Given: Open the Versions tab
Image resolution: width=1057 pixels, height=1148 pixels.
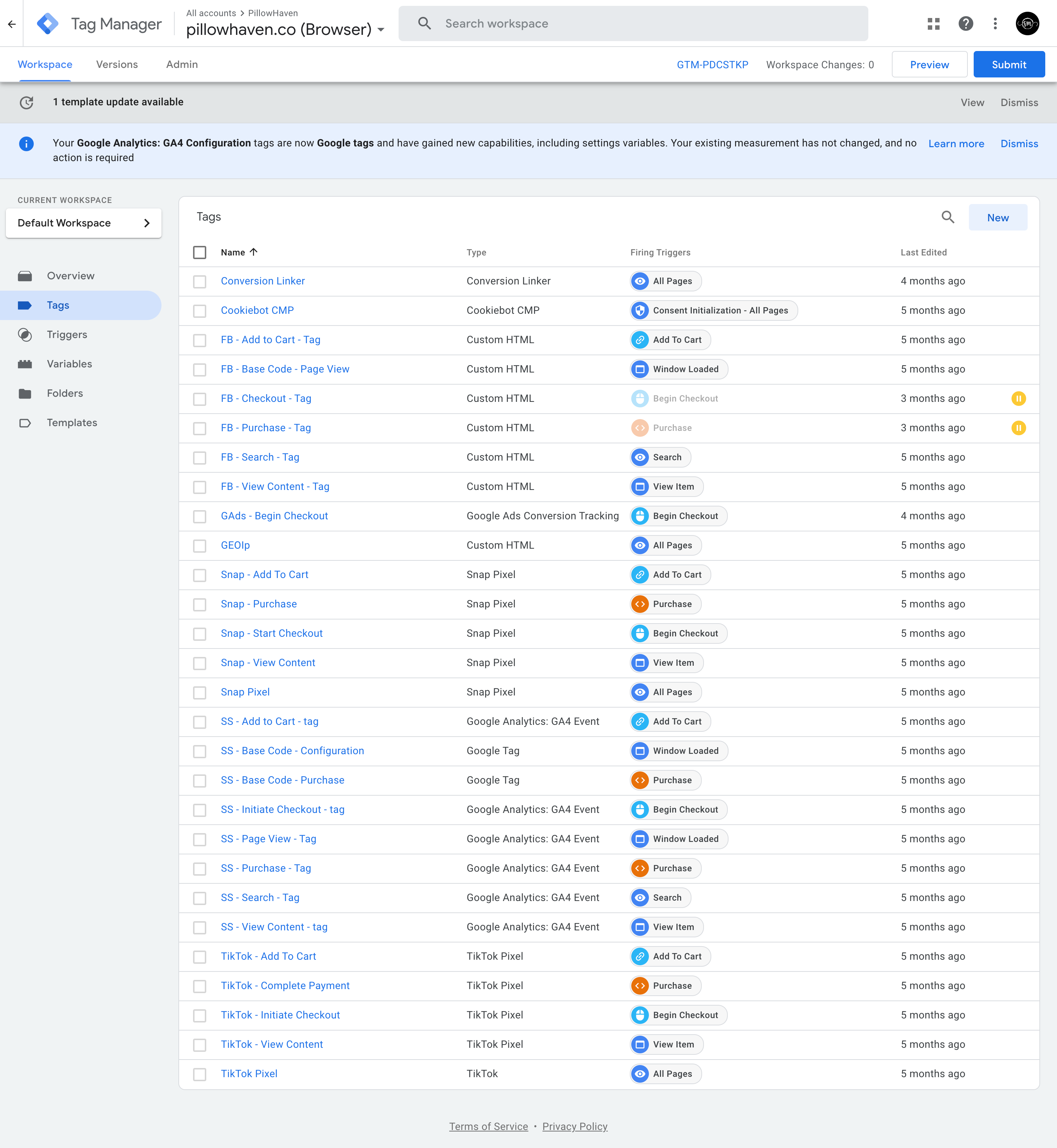Looking at the screenshot, I should pyautogui.click(x=117, y=64).
